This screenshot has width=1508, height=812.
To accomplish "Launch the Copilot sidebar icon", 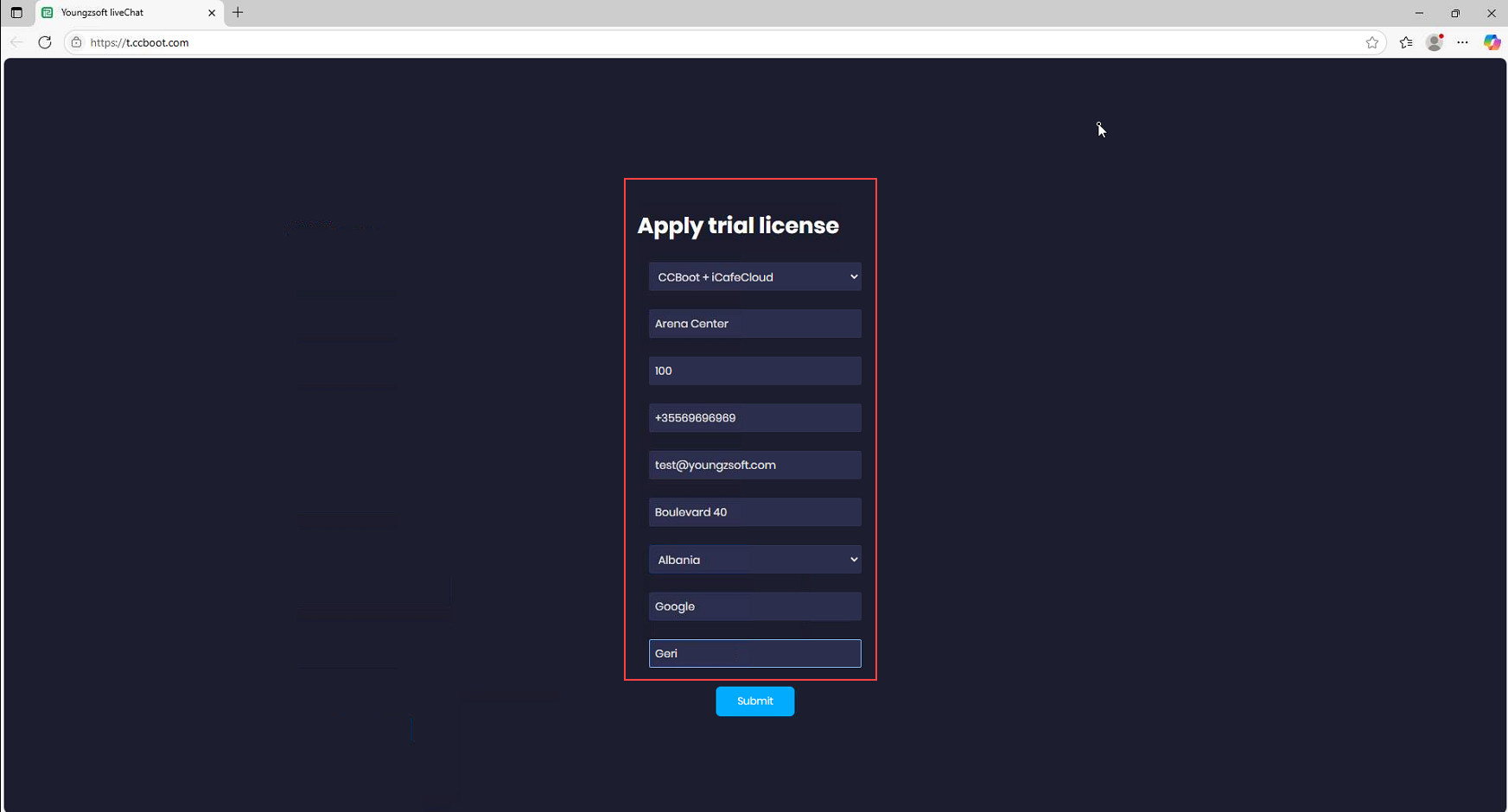I will pos(1492,42).
